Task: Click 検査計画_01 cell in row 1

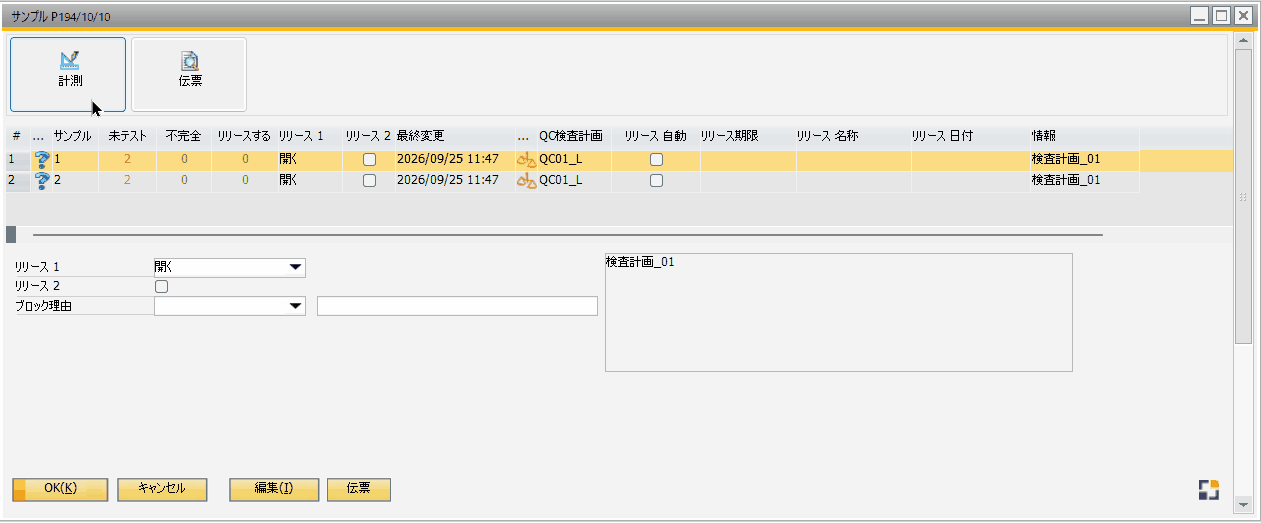Action: tap(1085, 159)
